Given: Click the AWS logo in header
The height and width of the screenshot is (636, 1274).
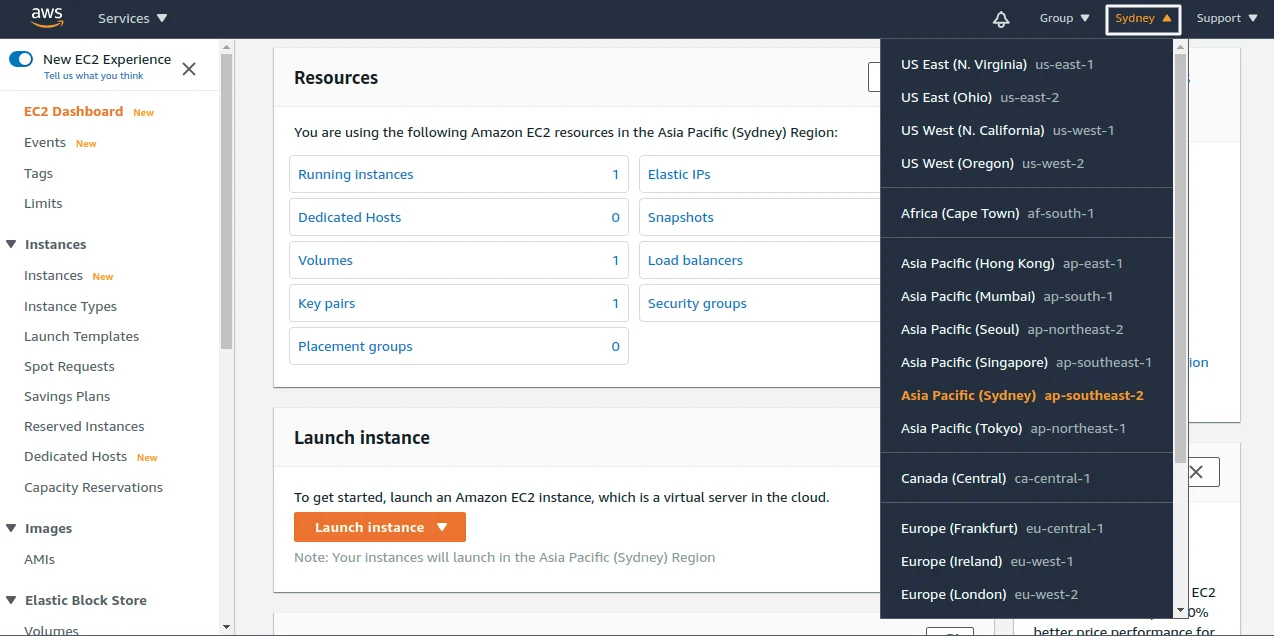Looking at the screenshot, I should click(47, 17).
